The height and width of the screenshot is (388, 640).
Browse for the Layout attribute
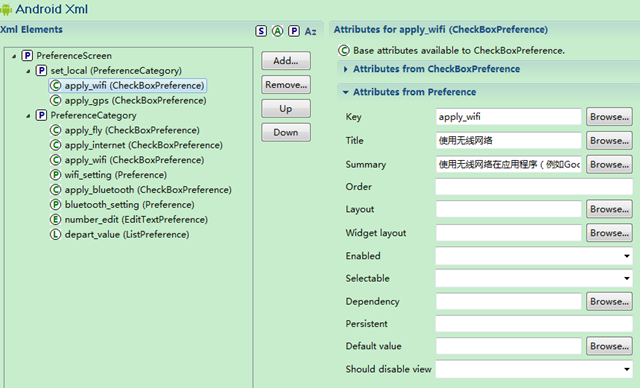coord(609,209)
